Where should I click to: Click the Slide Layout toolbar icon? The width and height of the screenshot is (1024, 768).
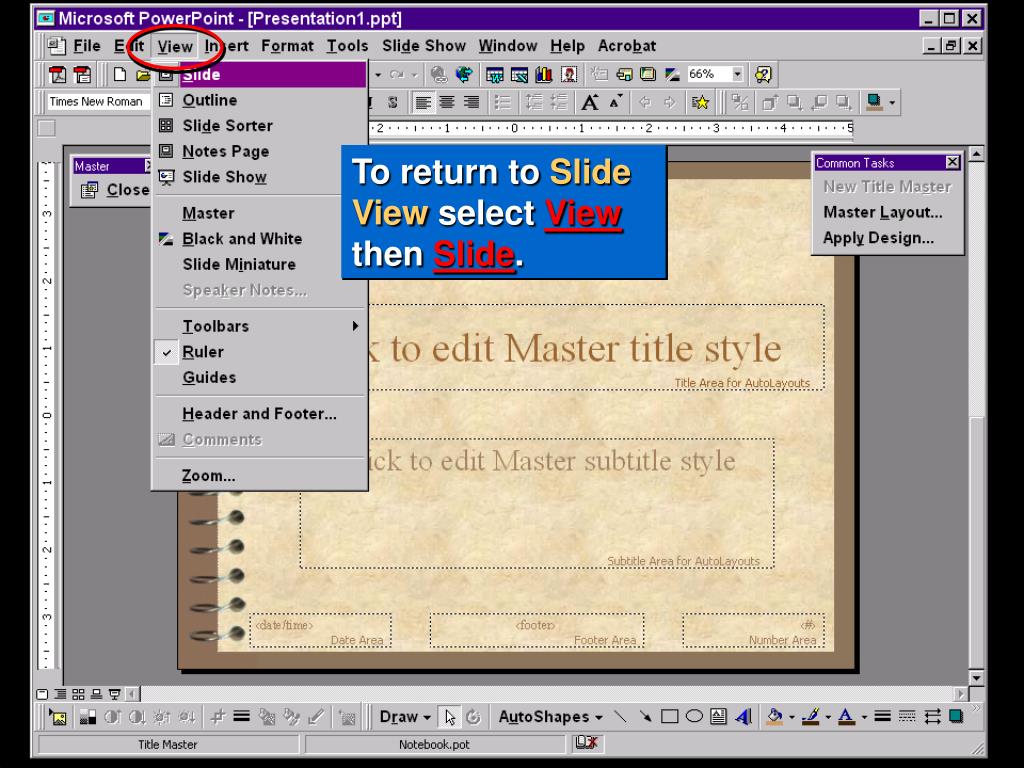click(x=624, y=74)
